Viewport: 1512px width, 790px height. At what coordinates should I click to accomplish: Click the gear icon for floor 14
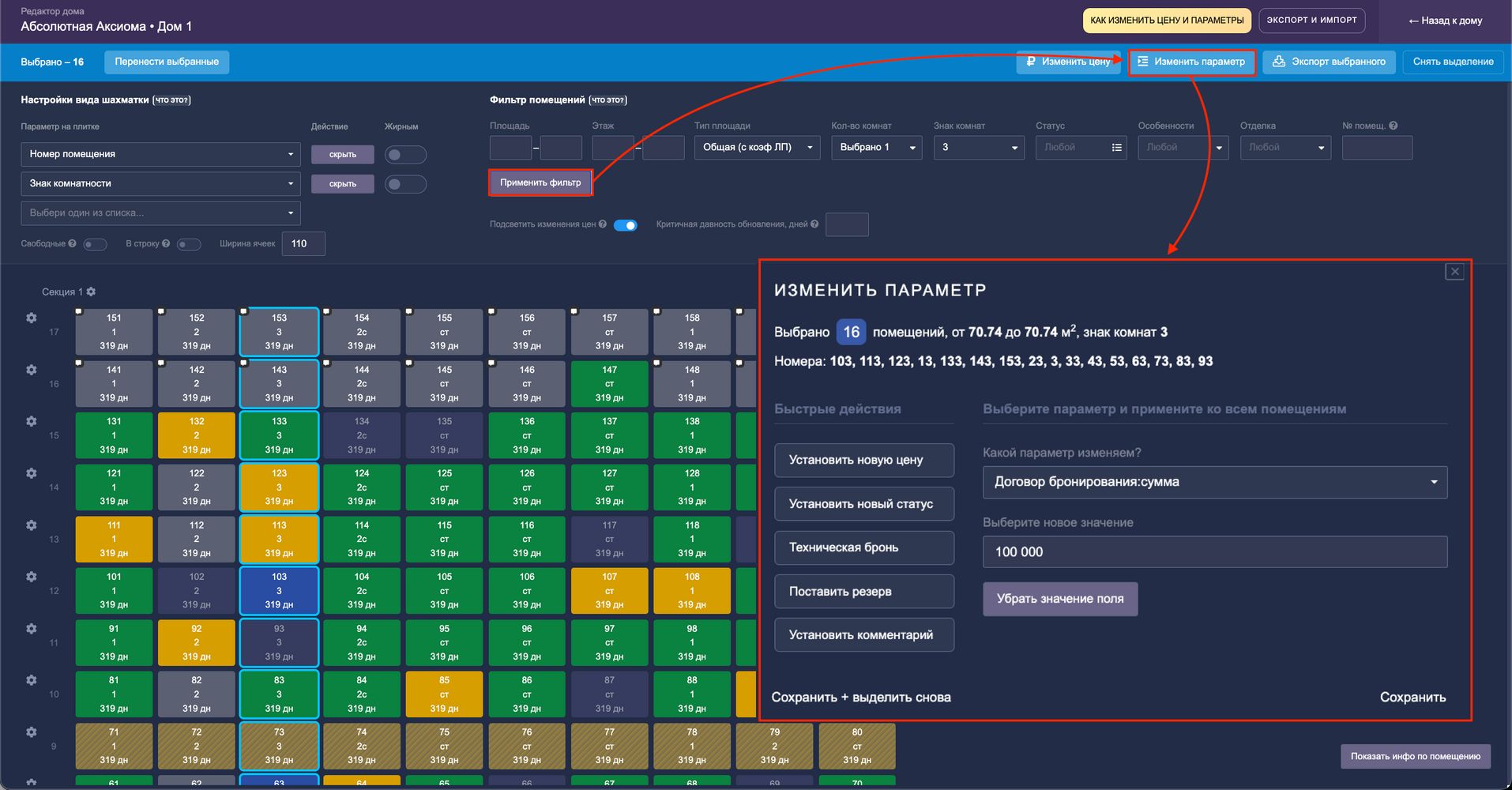click(x=32, y=473)
